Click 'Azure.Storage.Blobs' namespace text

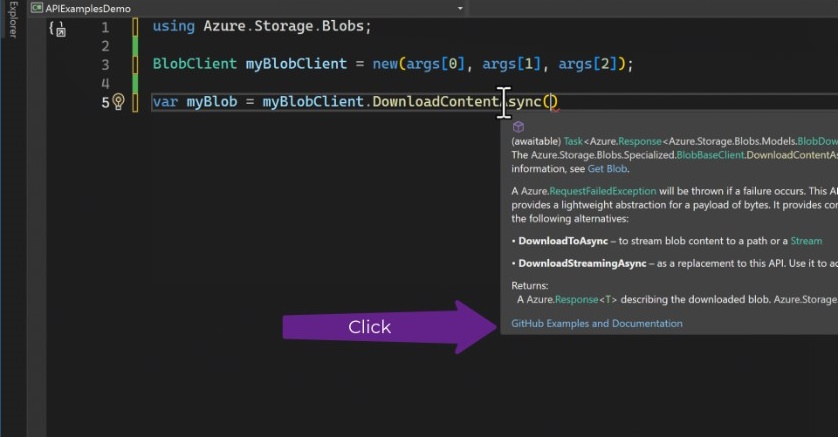pos(283,26)
